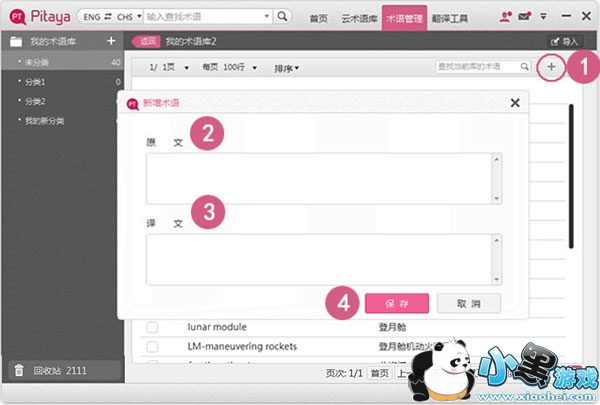The width and height of the screenshot is (600, 405).
Task: Open the messages envelope icon
Action: point(525,16)
